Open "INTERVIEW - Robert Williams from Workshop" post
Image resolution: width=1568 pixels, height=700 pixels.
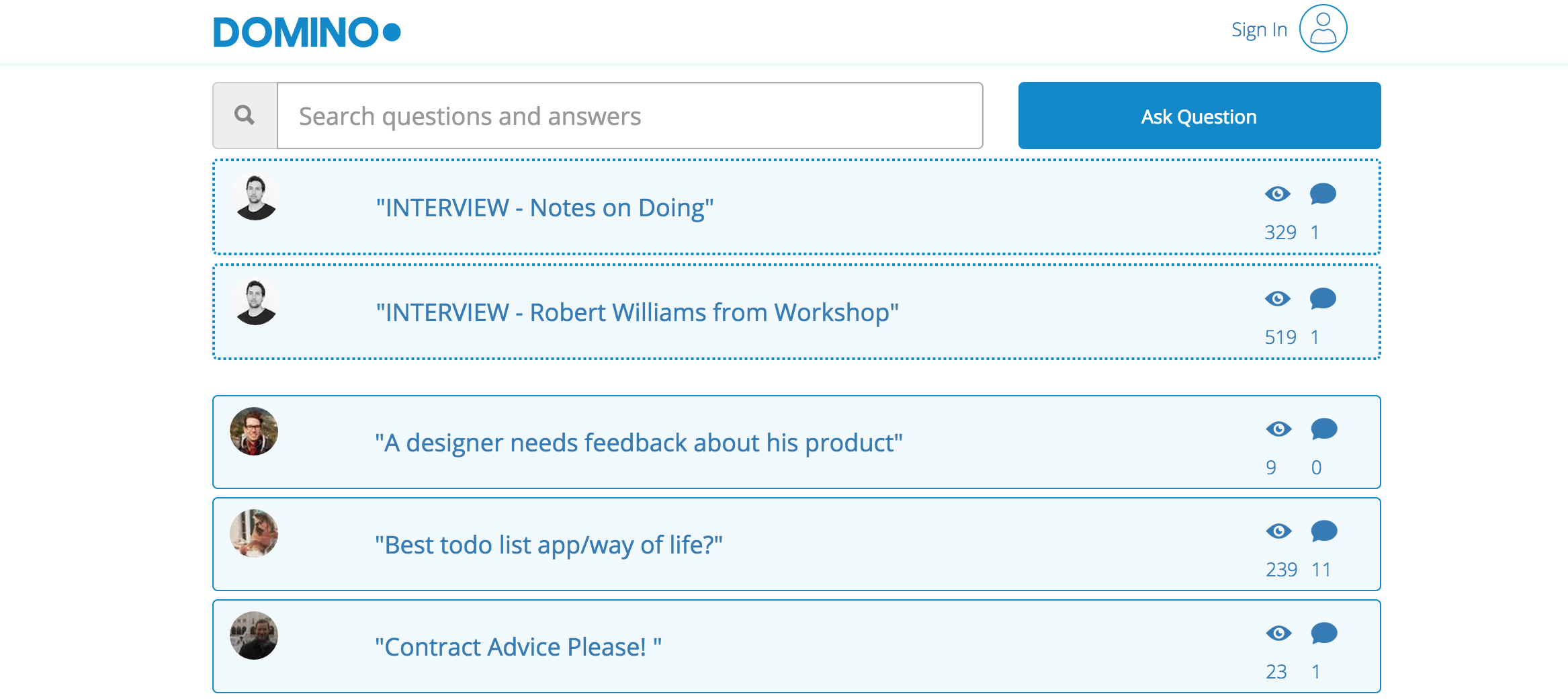tap(637, 312)
